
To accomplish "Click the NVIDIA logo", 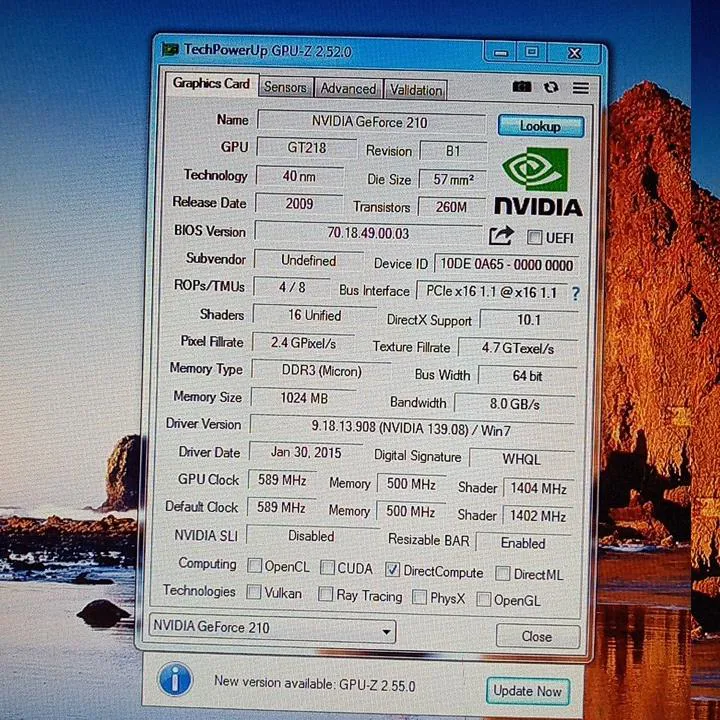I will click(538, 181).
